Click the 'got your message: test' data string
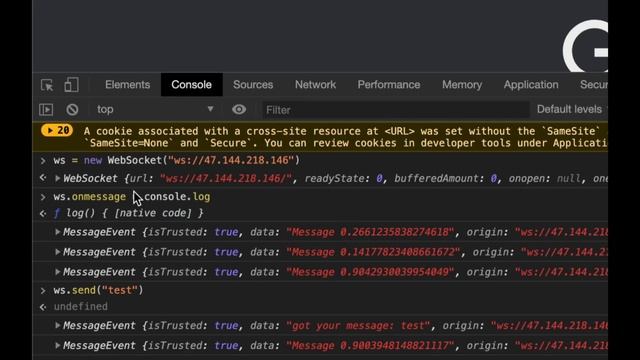This screenshot has width=640, height=360. [358, 326]
